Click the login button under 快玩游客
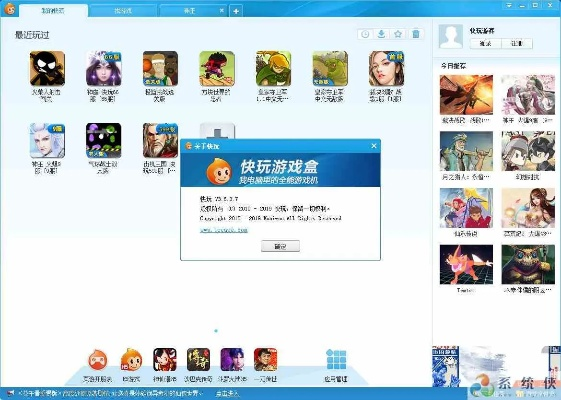Image resolution: width=561 pixels, height=400 pixels. point(485,44)
